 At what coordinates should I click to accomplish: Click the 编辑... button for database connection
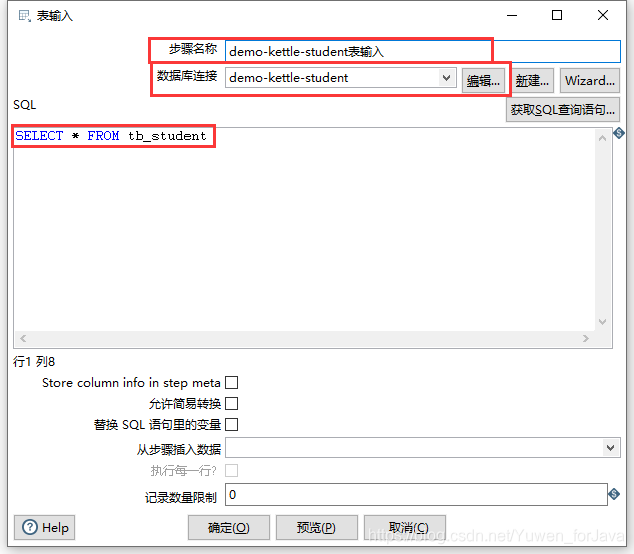click(x=483, y=80)
